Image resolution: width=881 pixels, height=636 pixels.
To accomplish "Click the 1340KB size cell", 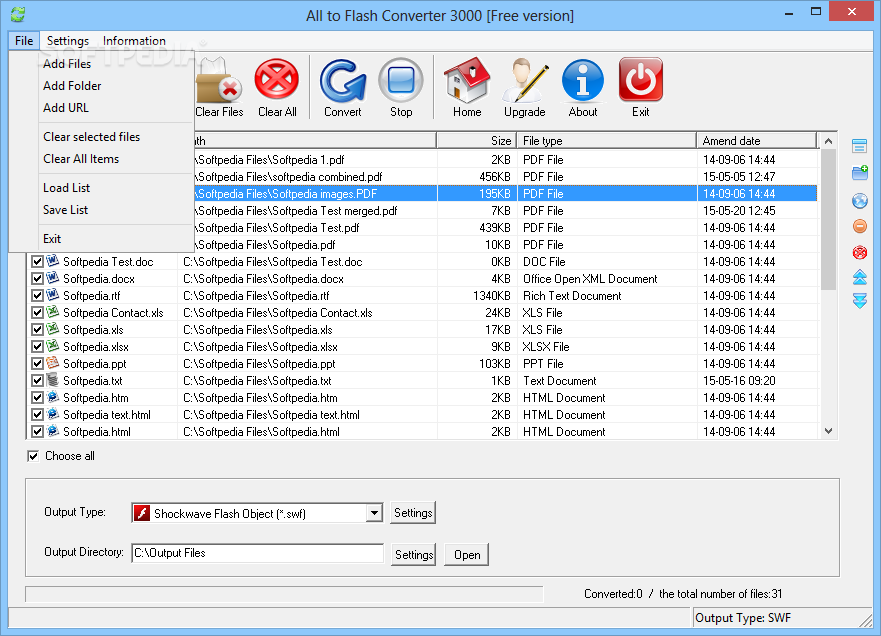I will [492, 296].
